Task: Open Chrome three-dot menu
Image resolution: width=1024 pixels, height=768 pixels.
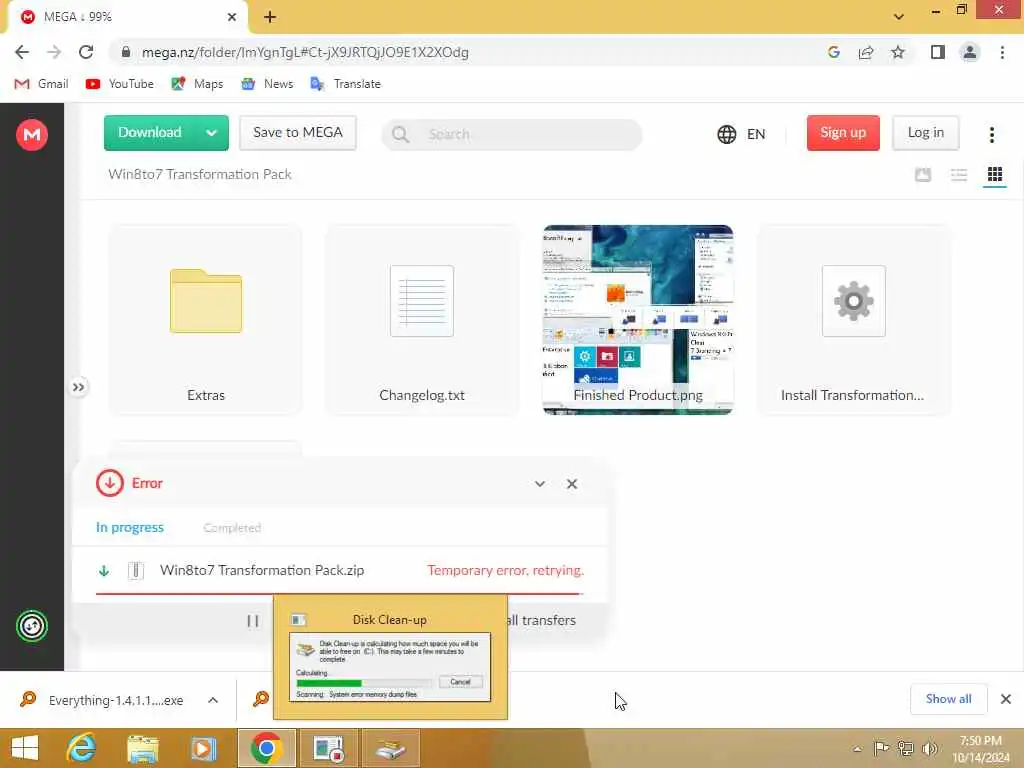Action: point(1002,52)
